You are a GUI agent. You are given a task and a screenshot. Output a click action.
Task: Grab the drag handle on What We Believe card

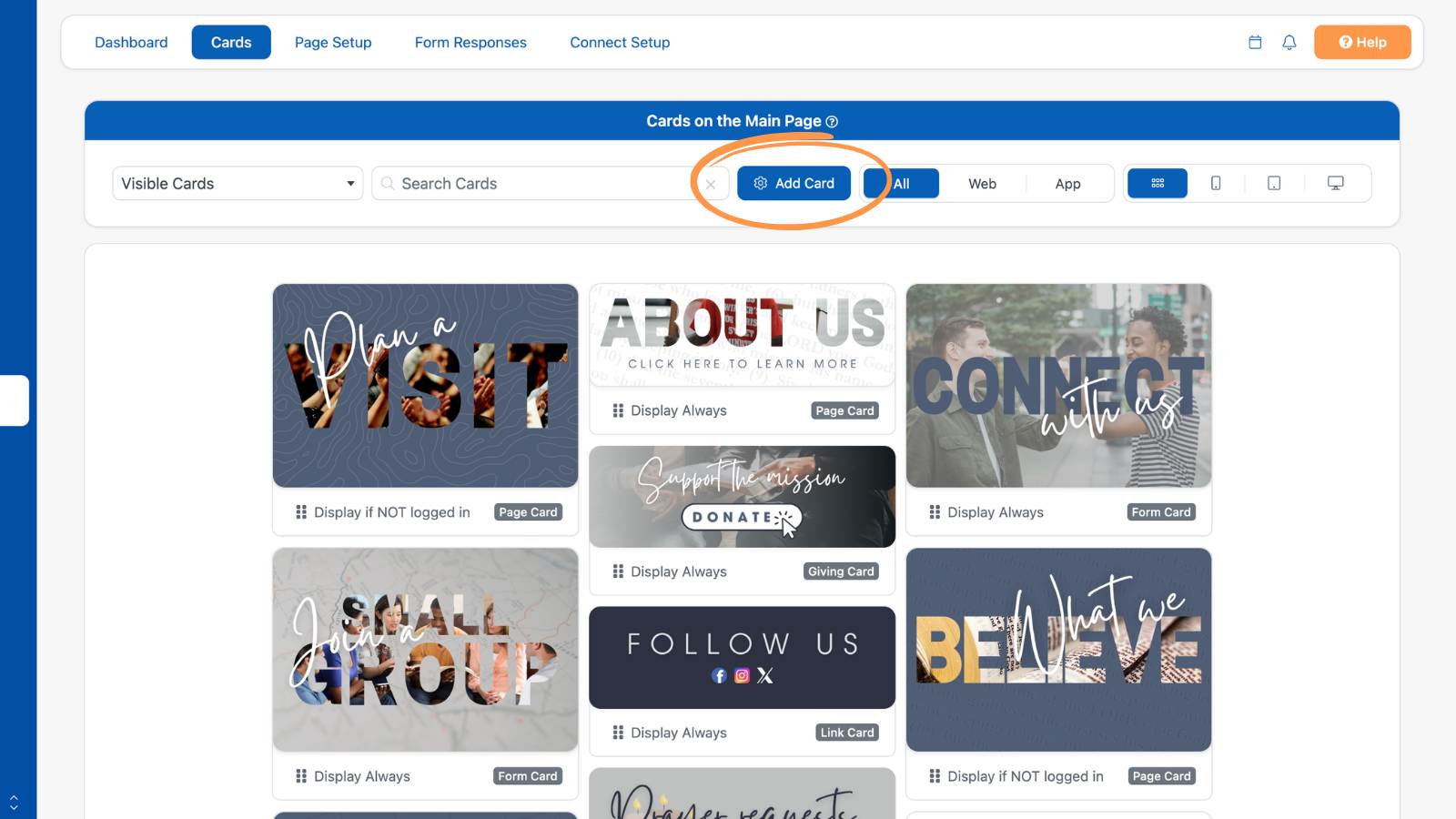[x=935, y=776]
